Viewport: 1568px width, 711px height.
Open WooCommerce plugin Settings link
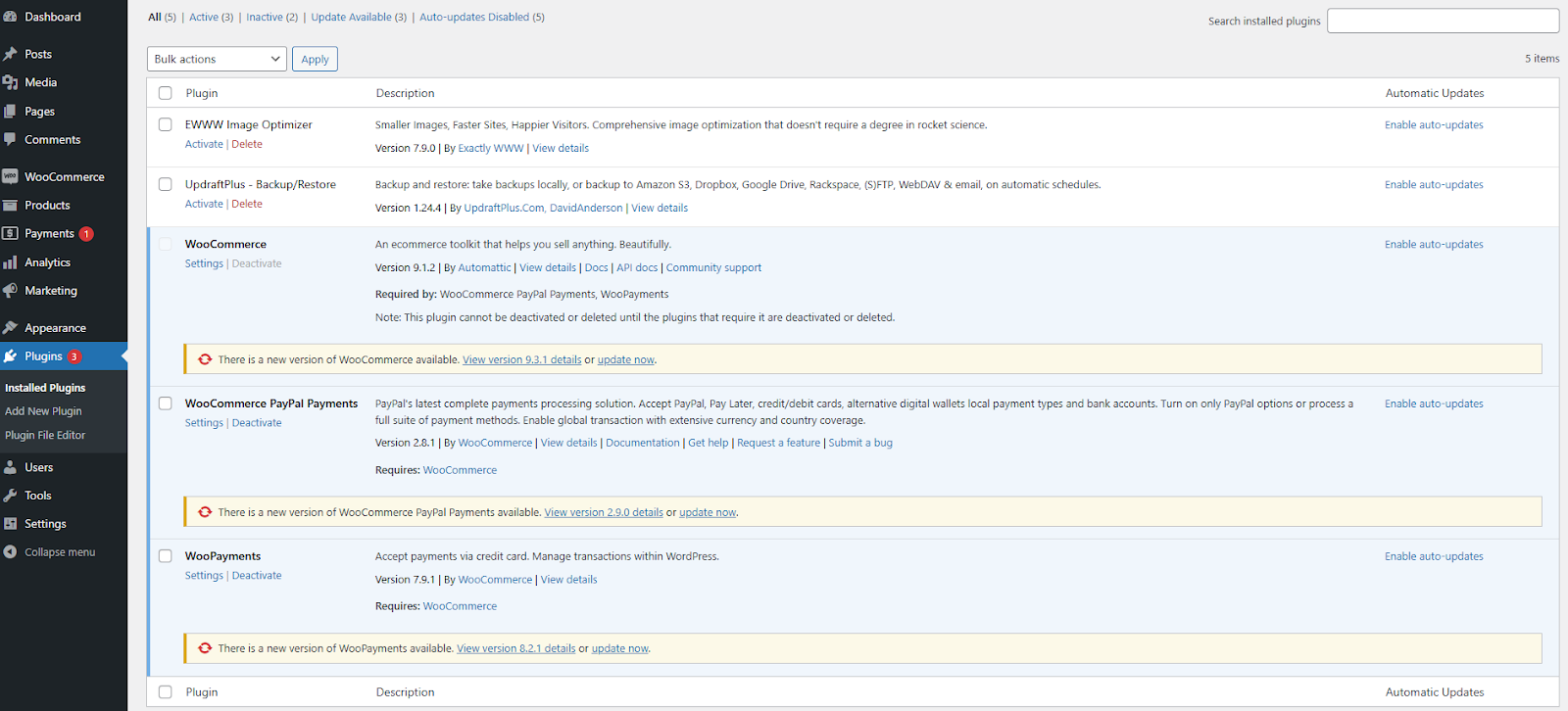point(204,263)
